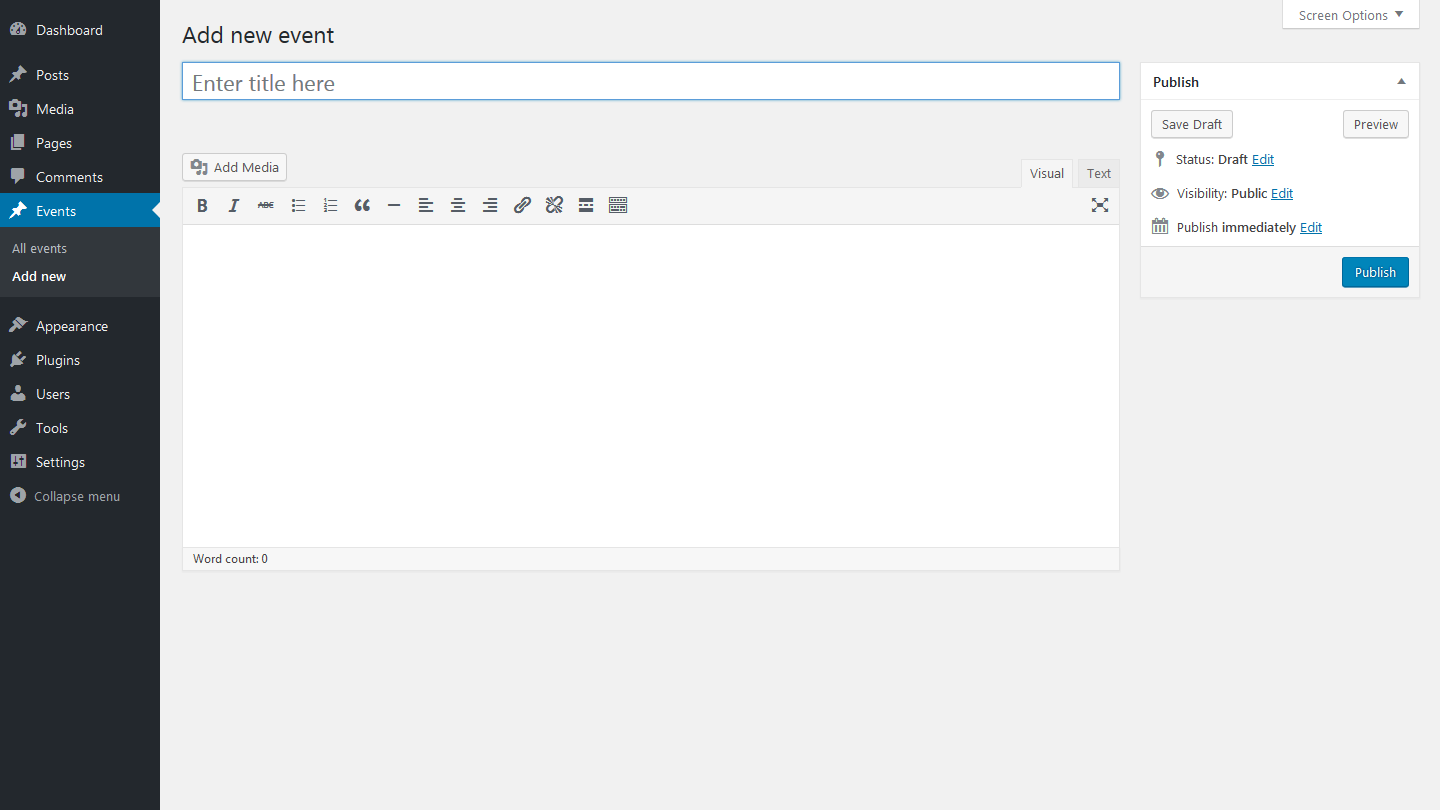Insert a bulleted list

coord(298,205)
